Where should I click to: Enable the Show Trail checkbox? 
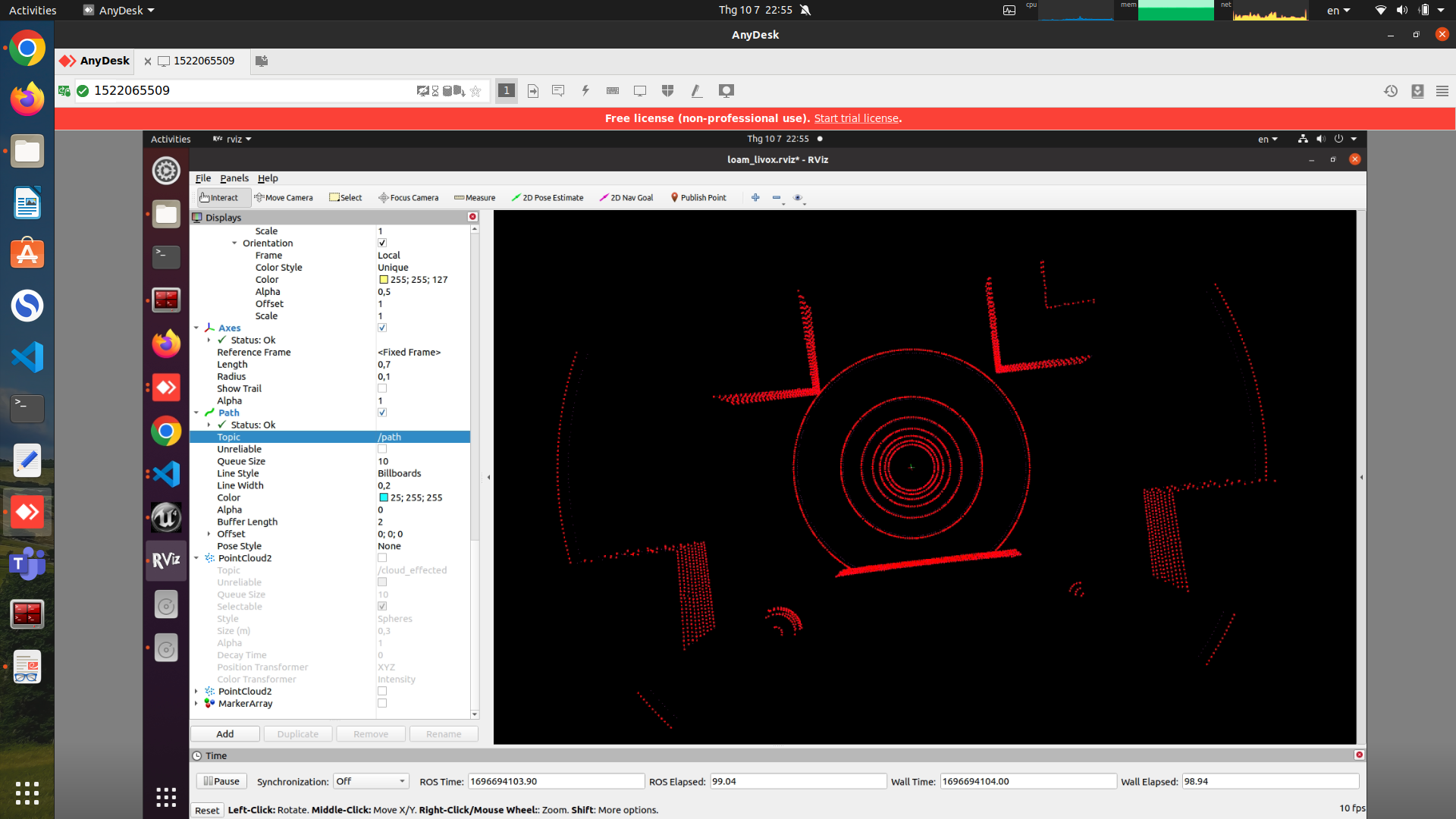click(x=382, y=388)
